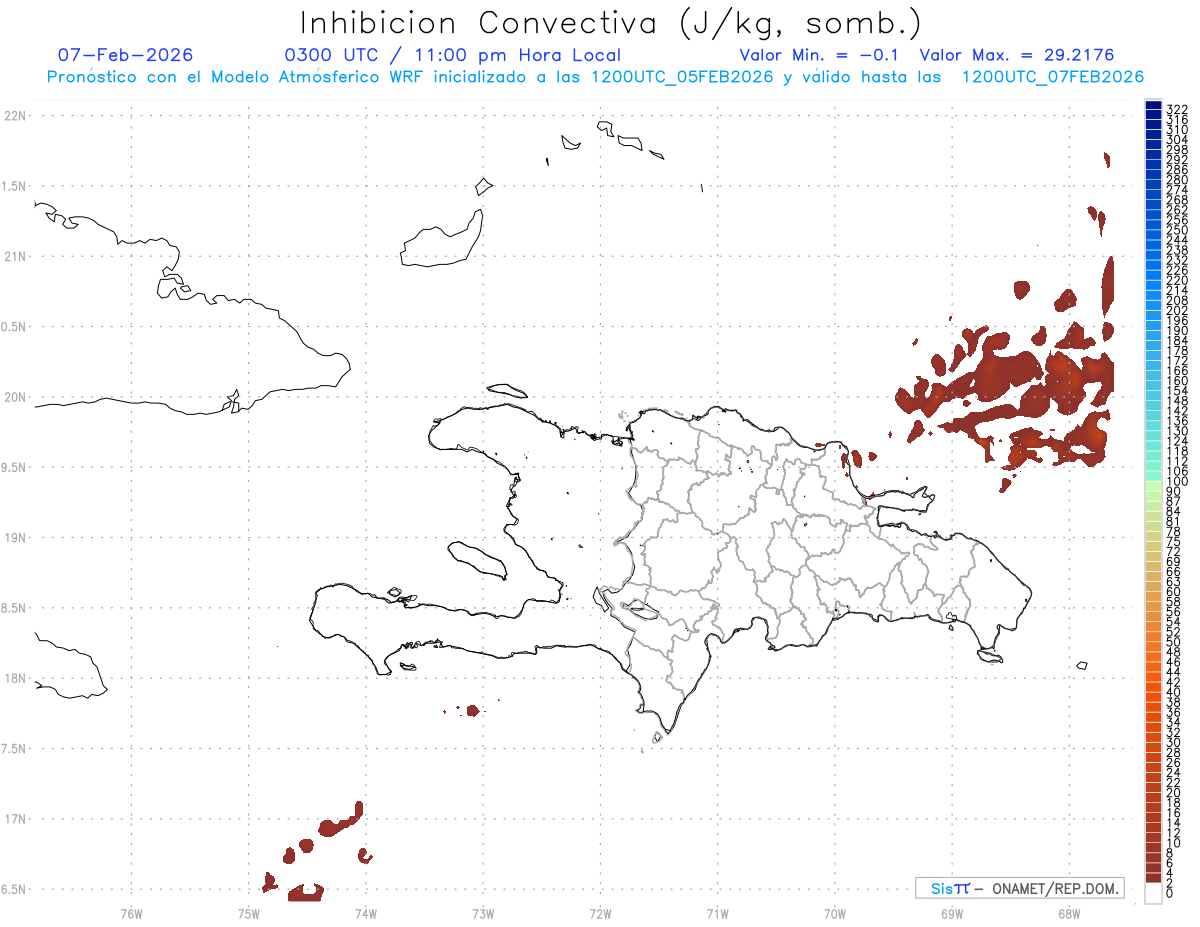The height and width of the screenshot is (927, 1200).
Task: Click the title 'Inhibicion Convectiva (J/kg, somb.)'
Action: click(x=611, y=23)
